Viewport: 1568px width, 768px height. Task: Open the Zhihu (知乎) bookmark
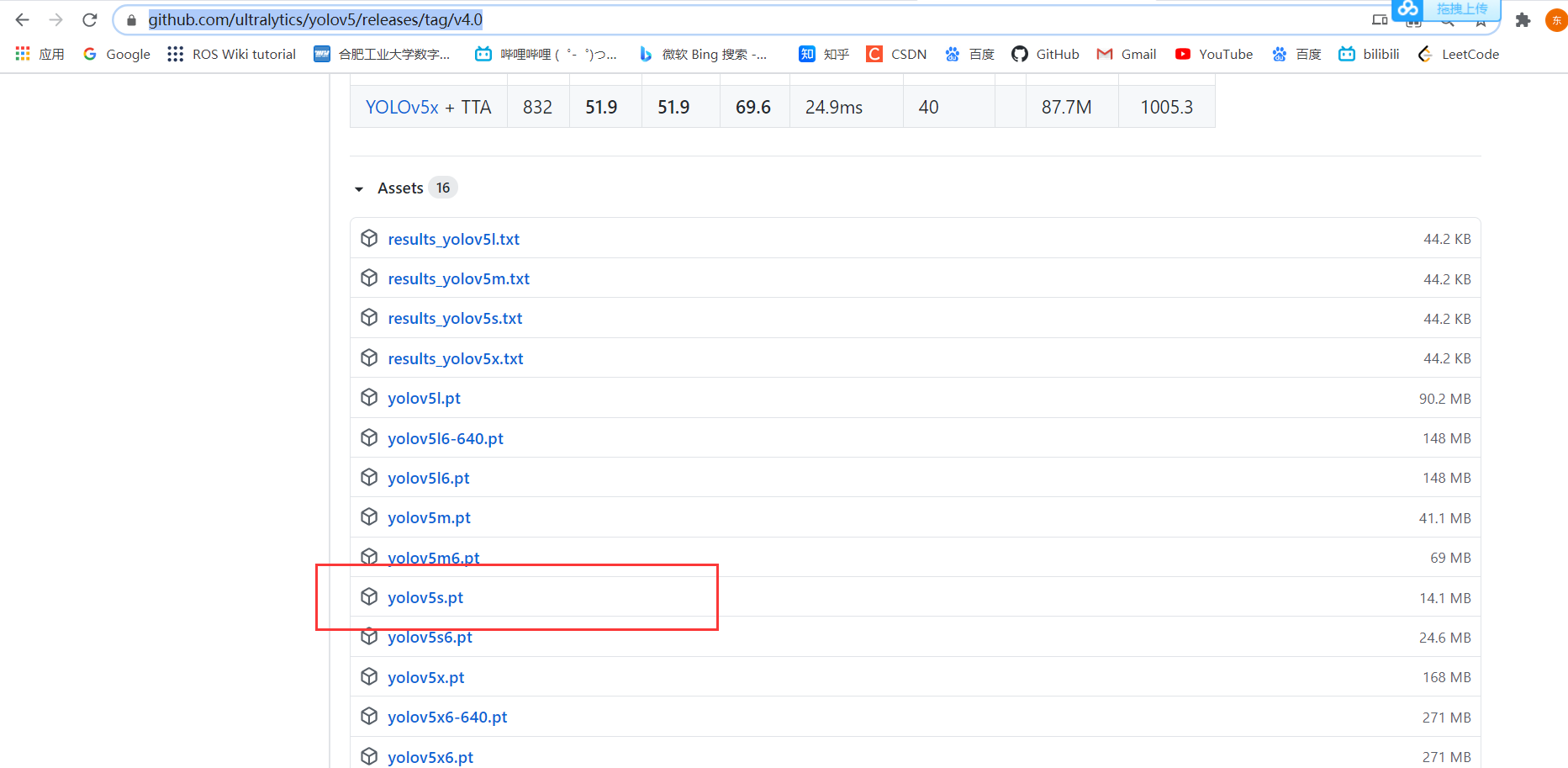pyautogui.click(x=823, y=54)
